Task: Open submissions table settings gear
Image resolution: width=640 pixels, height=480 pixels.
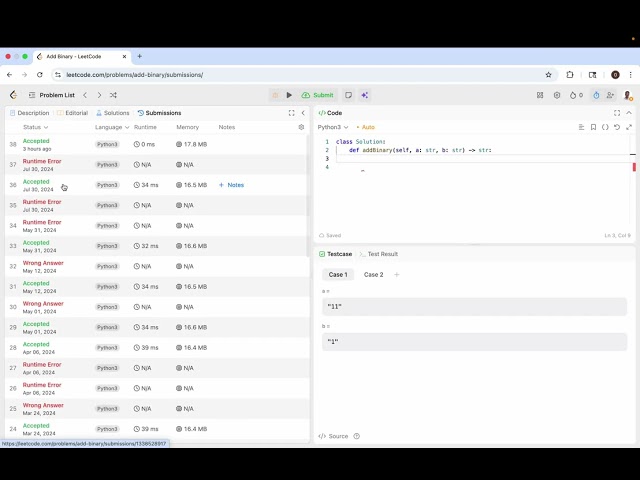Action: 301,127
